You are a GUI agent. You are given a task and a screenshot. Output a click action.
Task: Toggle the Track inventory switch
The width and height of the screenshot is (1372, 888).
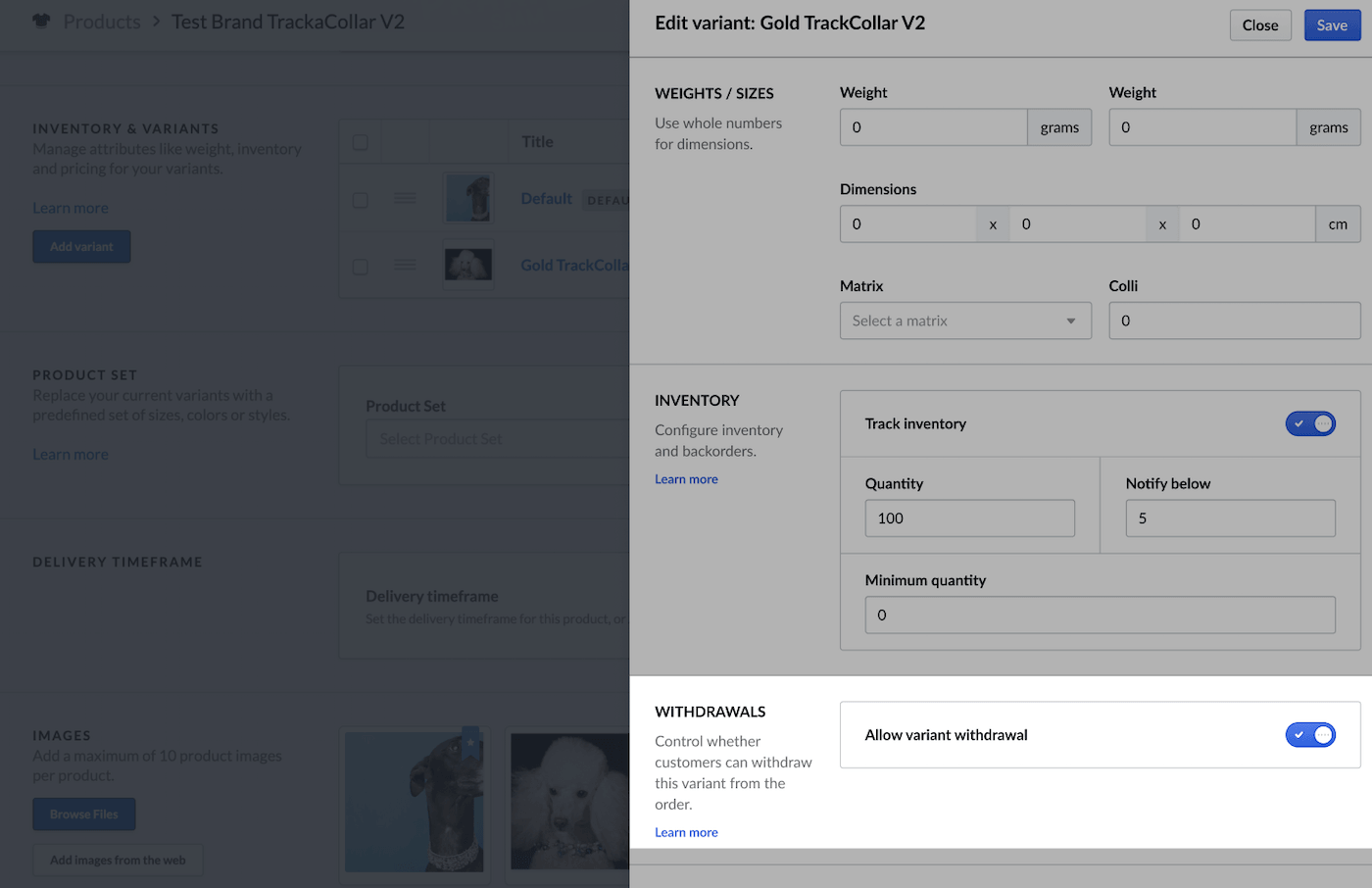[x=1310, y=423]
